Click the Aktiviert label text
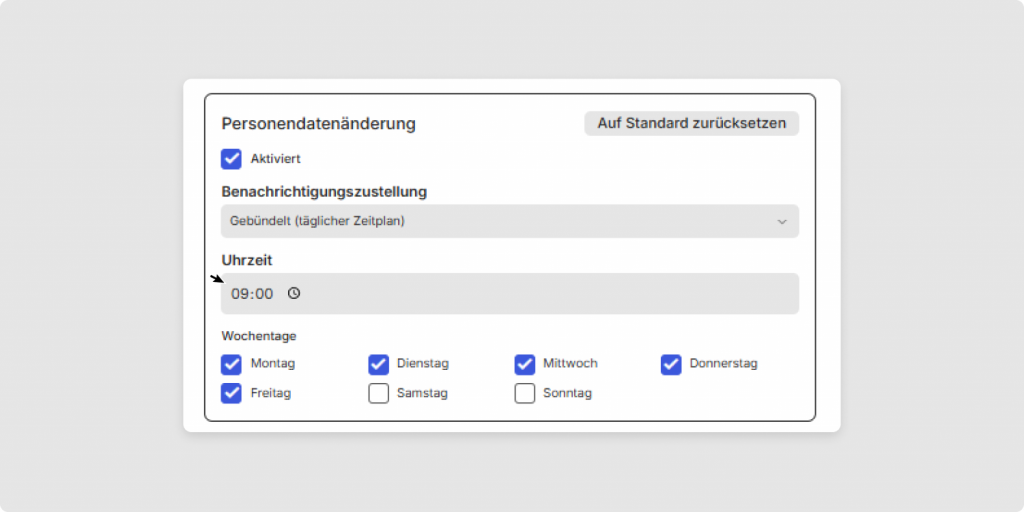This screenshot has height=512, width=1024. 275,159
